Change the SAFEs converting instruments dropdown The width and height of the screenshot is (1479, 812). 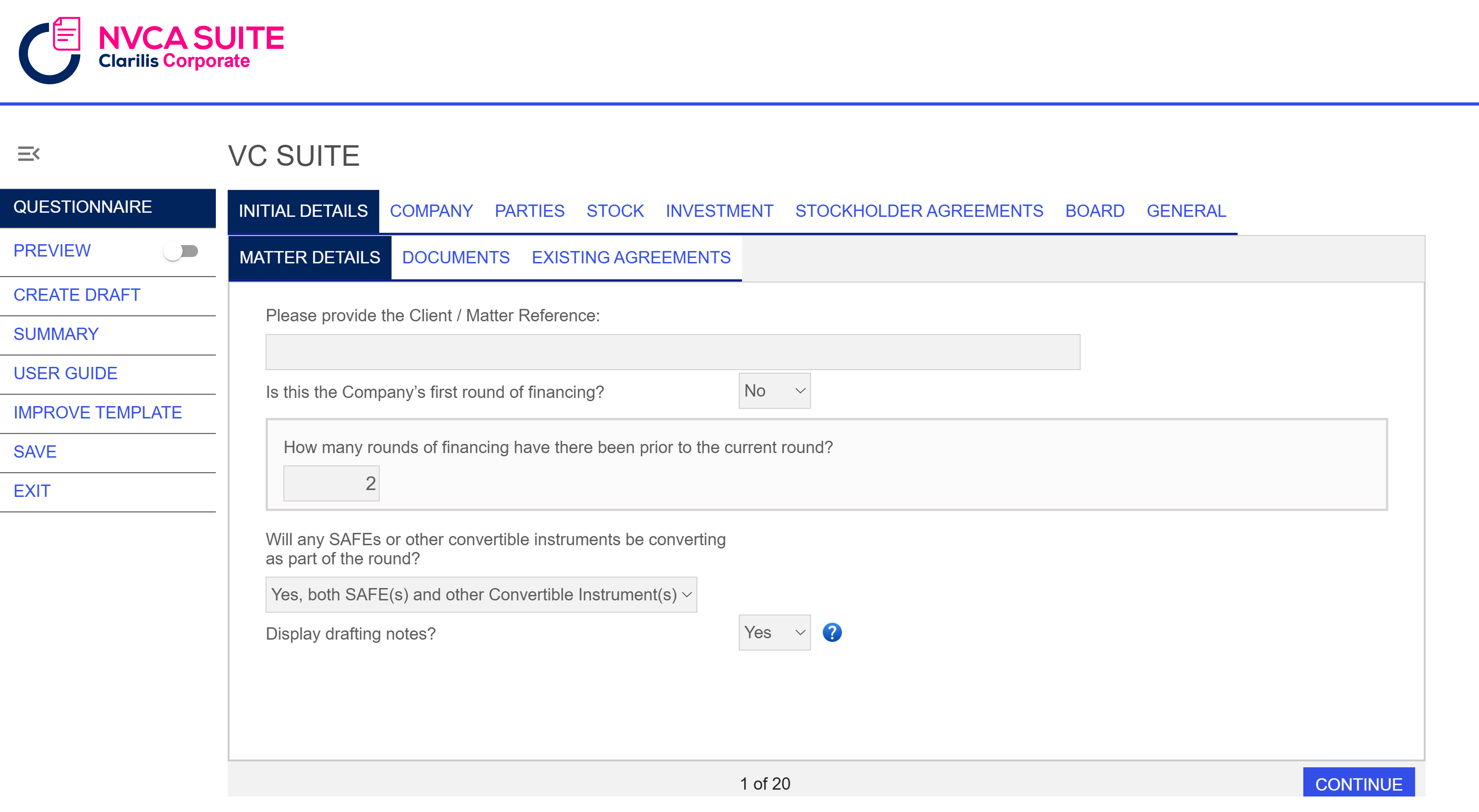[481, 595]
